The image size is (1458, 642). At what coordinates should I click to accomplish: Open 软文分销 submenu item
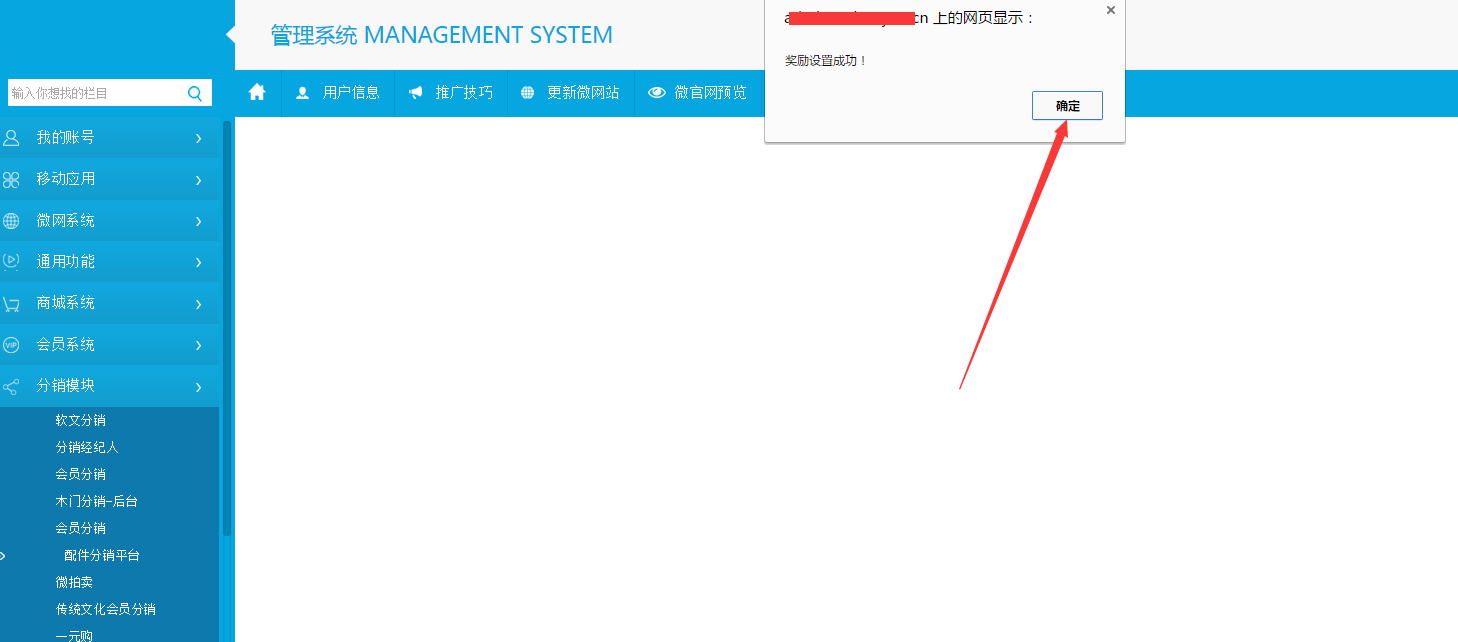pyautogui.click(x=81, y=420)
